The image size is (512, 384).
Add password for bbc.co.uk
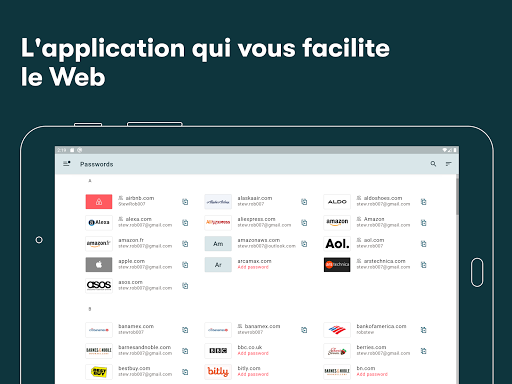point(253,353)
